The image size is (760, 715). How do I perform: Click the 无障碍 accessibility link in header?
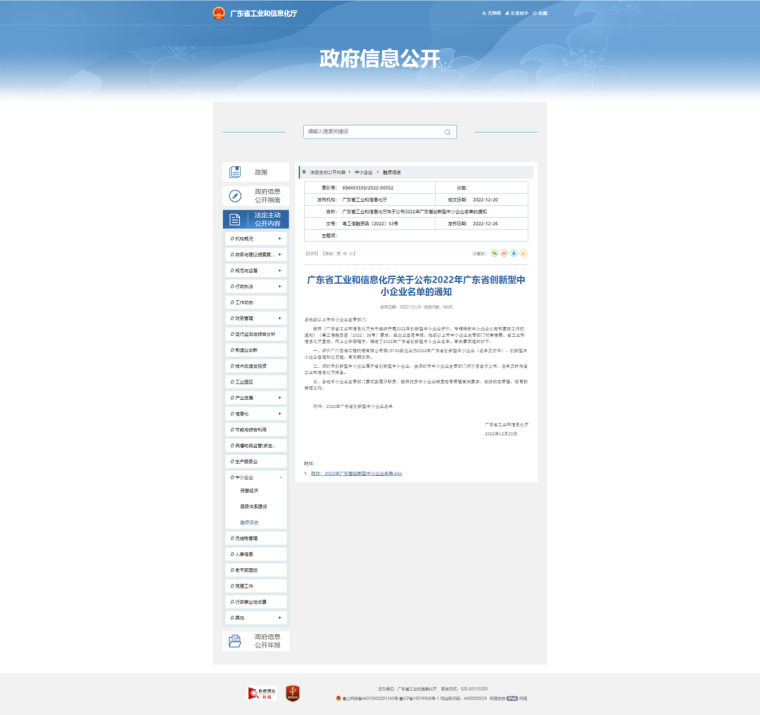point(491,13)
